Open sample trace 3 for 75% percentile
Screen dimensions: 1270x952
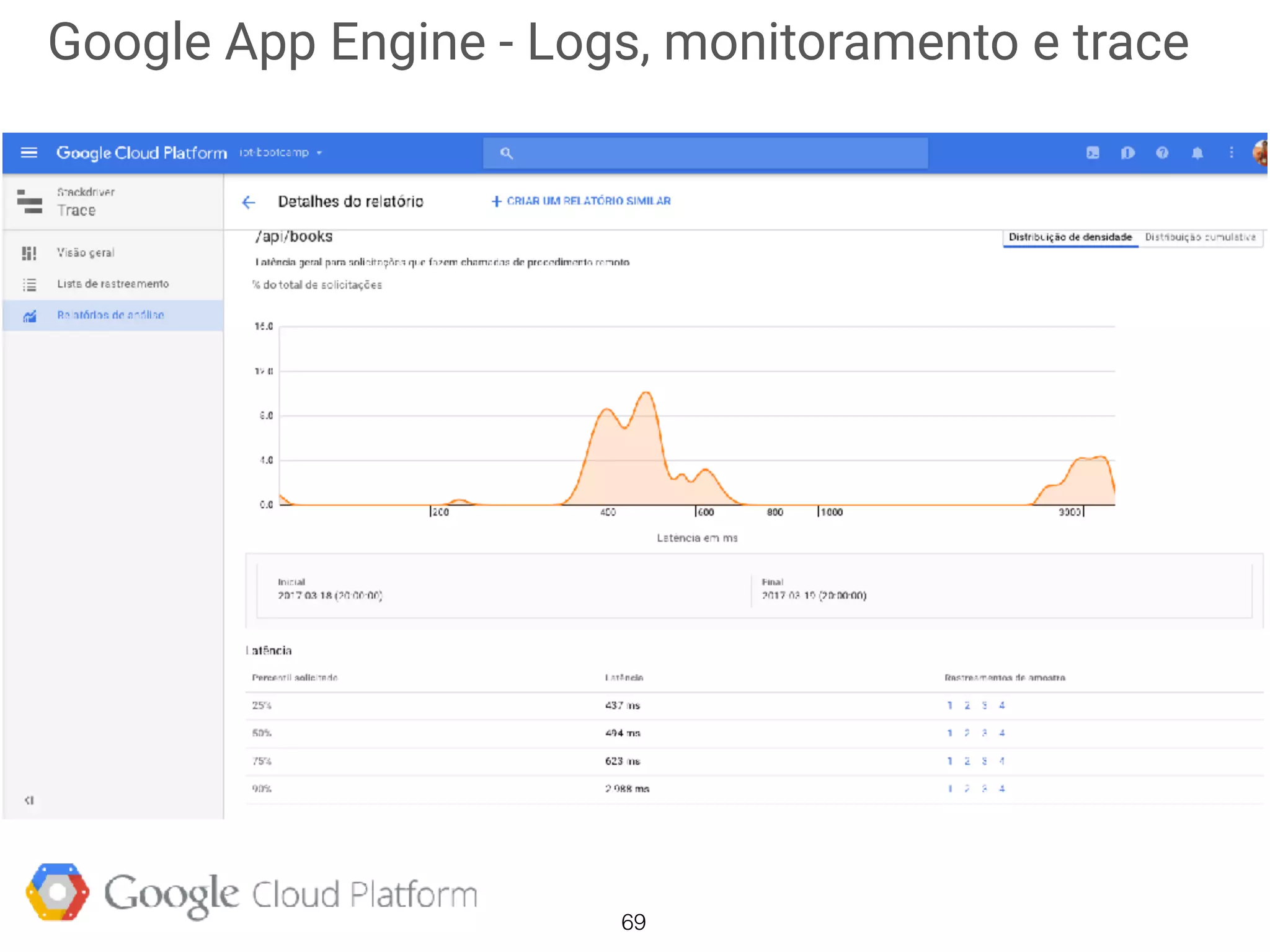984,761
